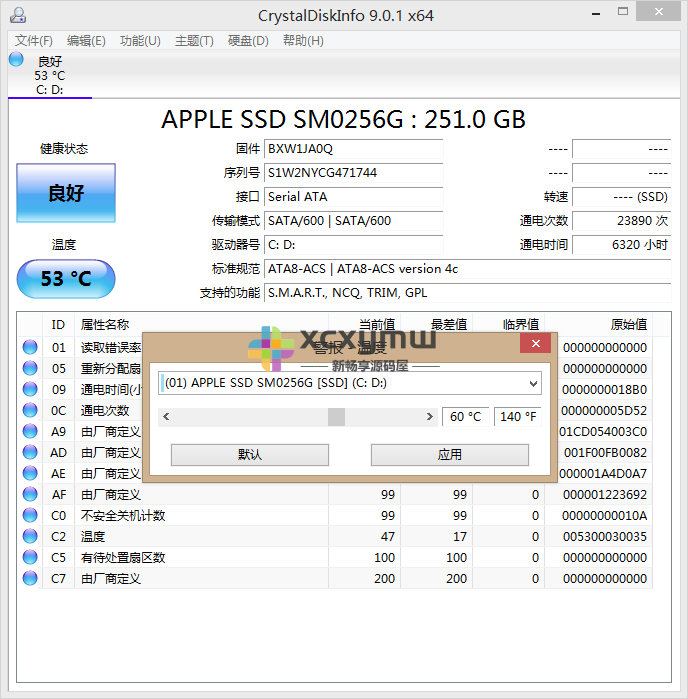
Task: Open the 文件(F) menu
Action: click(33, 41)
